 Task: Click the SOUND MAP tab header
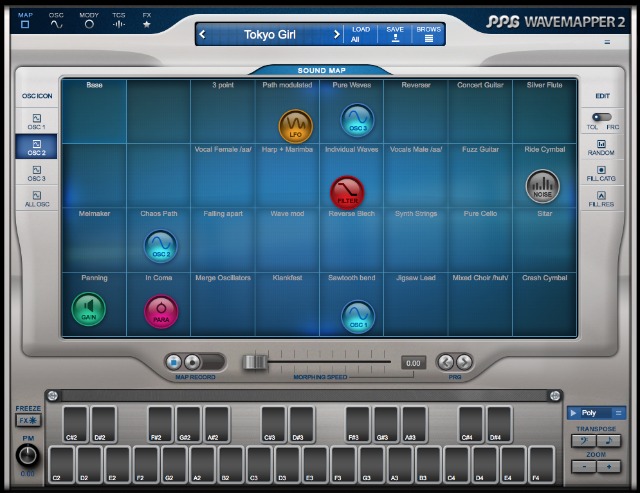coord(321,70)
